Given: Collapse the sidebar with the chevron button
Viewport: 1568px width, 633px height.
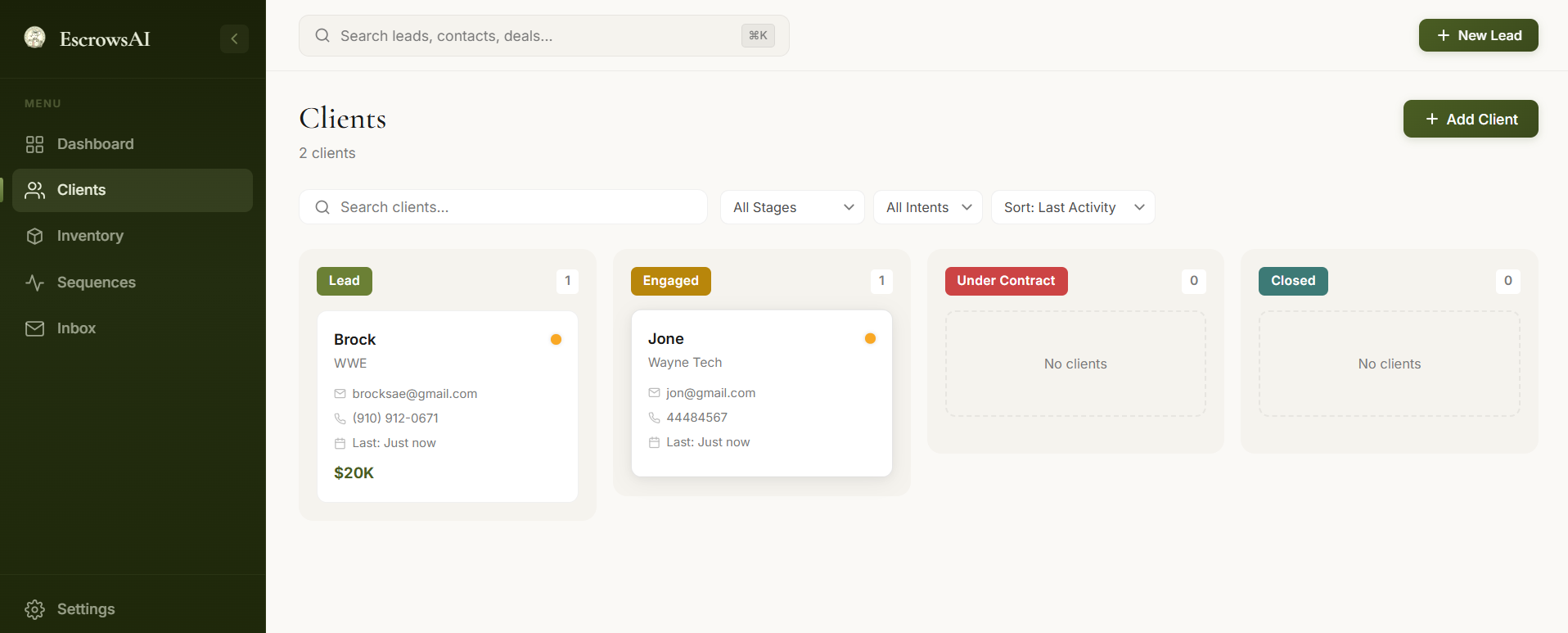Looking at the screenshot, I should point(234,38).
